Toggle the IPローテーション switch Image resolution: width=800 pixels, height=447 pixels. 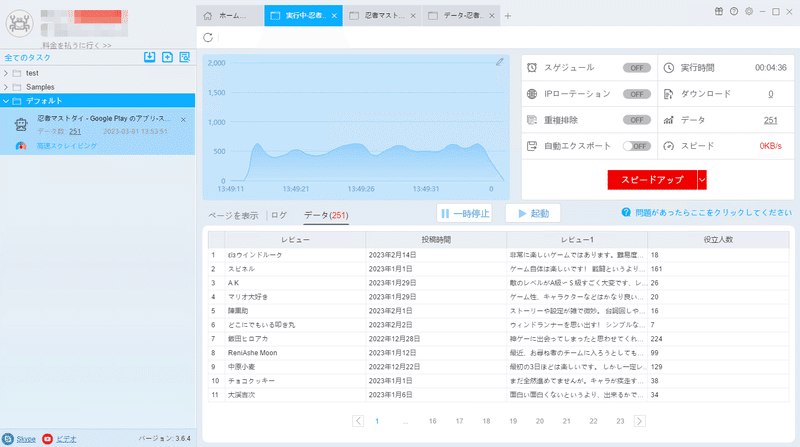pos(636,94)
